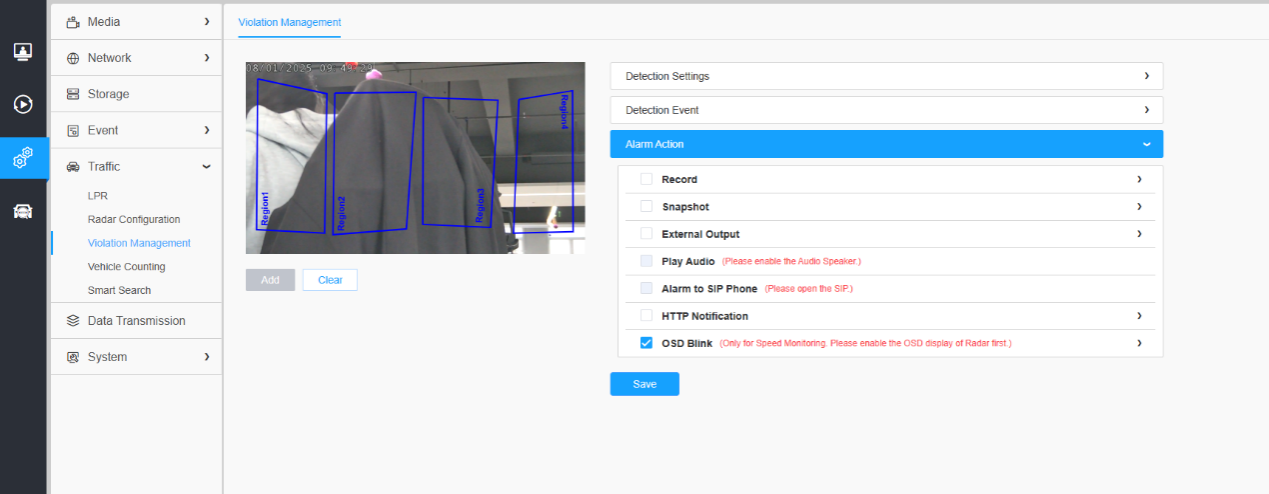Click the Save button

pyautogui.click(x=645, y=384)
